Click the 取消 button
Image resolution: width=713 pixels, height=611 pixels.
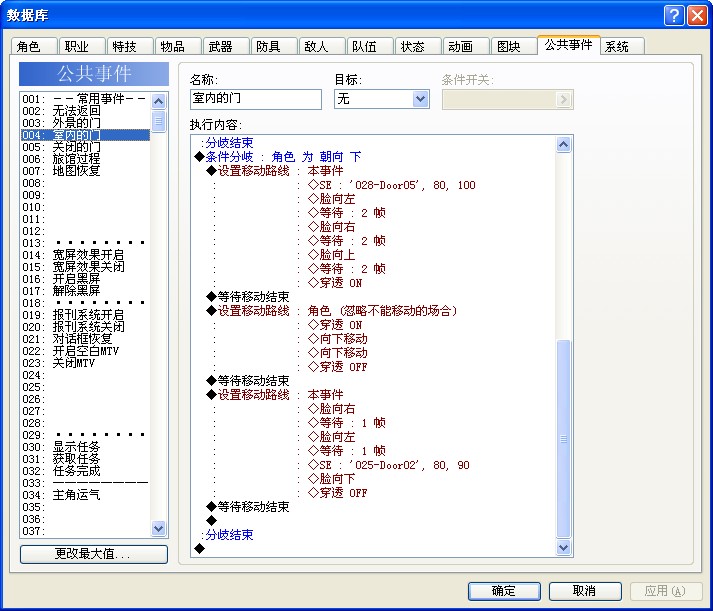pos(585,591)
